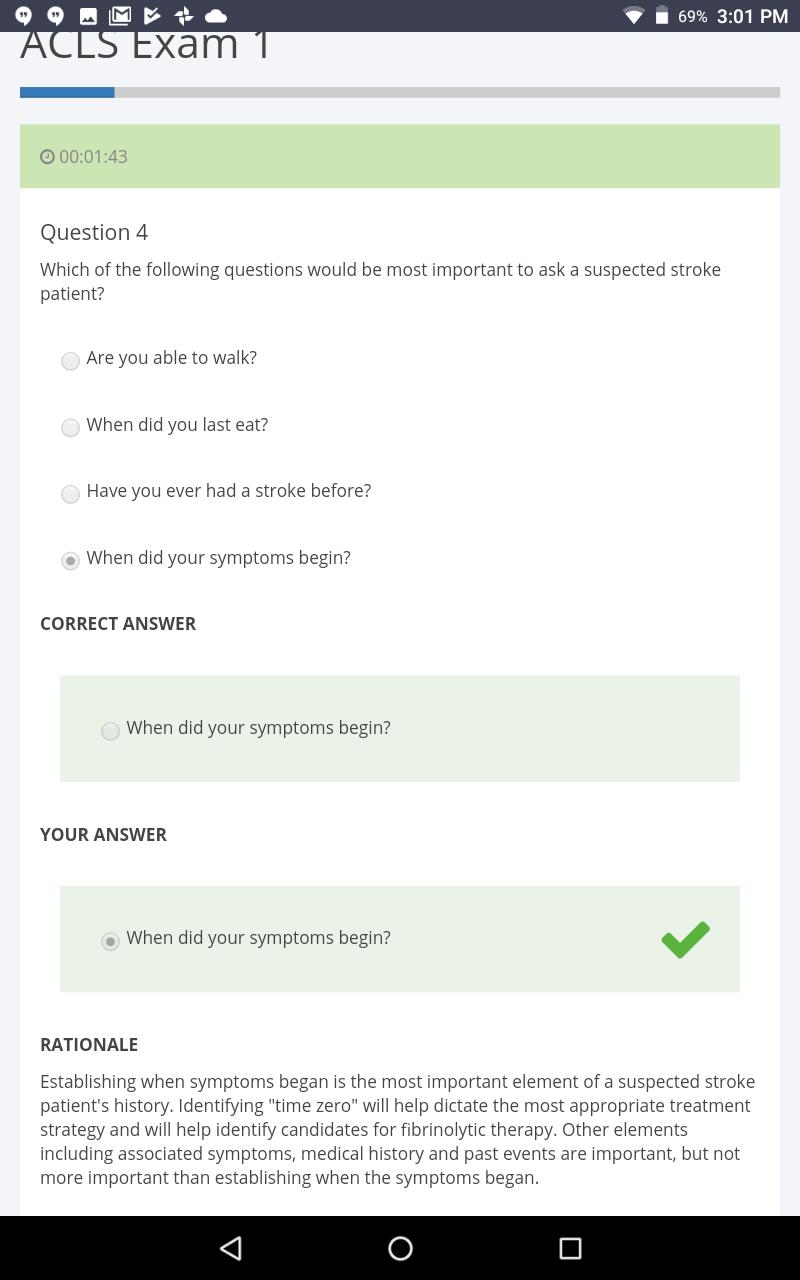Tap the green checkmark icon
The height and width of the screenshot is (1280, 800).
685,939
